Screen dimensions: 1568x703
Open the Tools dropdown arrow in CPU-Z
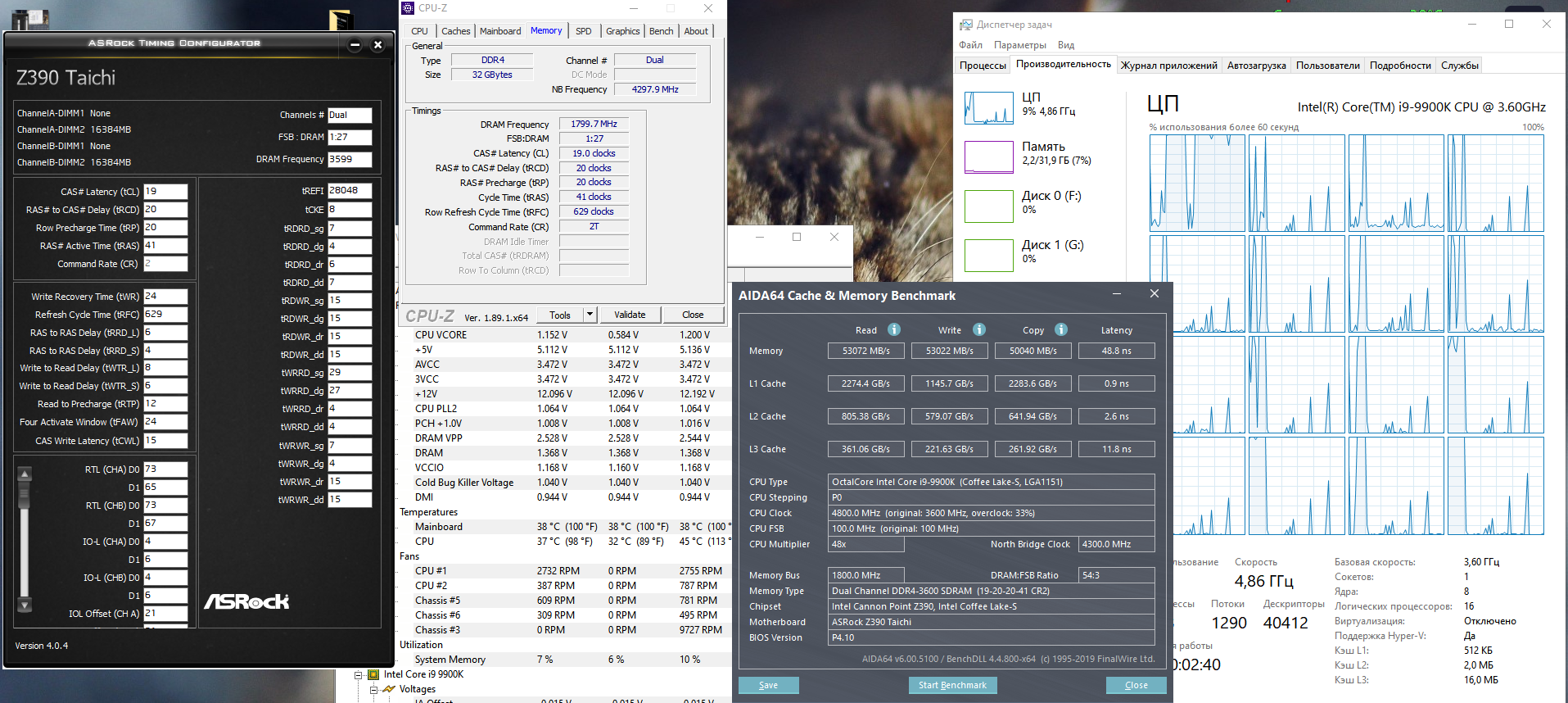click(x=590, y=315)
